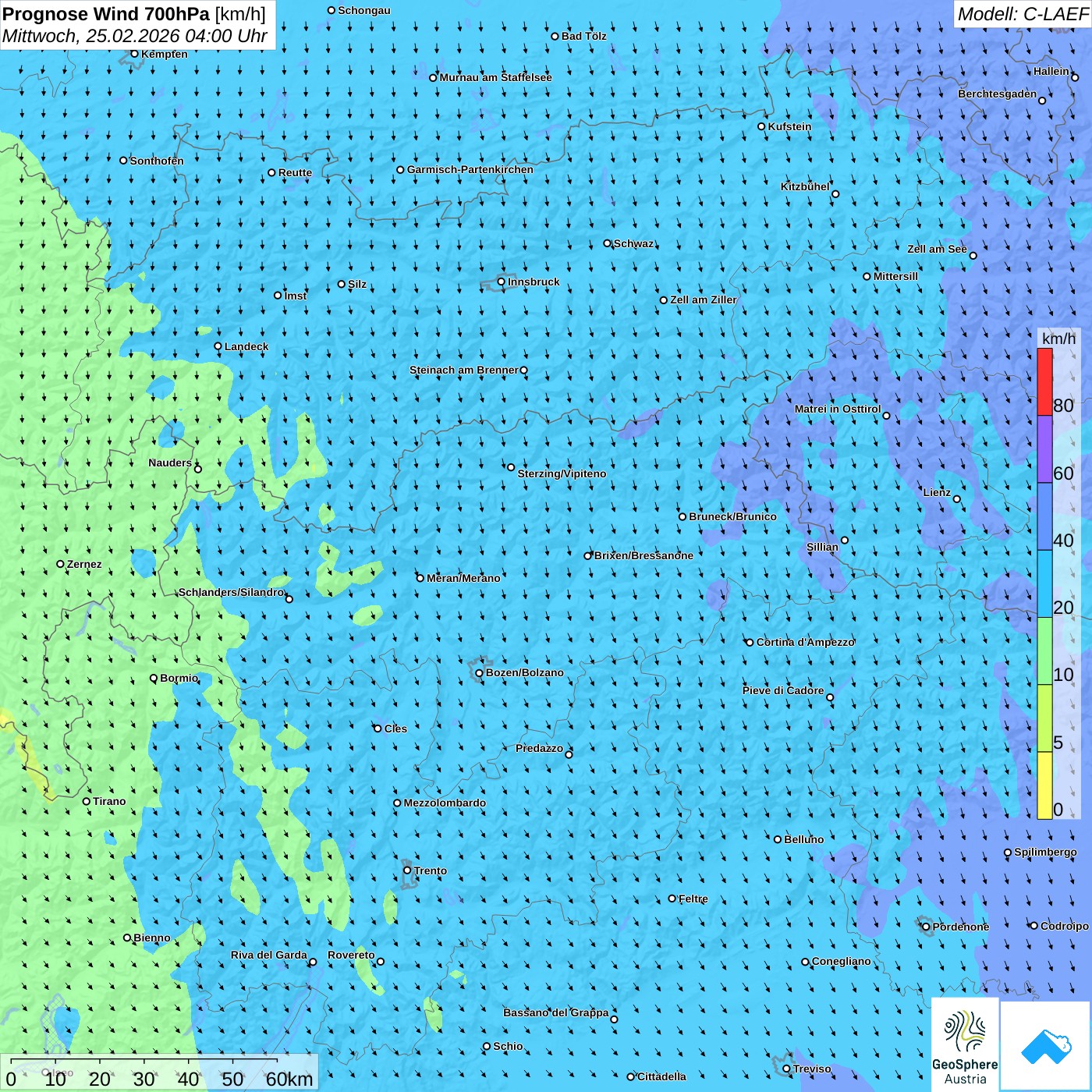The height and width of the screenshot is (1092, 1092).
Task: Click the GeoSphere Austria logo
Action: (x=965, y=1044)
